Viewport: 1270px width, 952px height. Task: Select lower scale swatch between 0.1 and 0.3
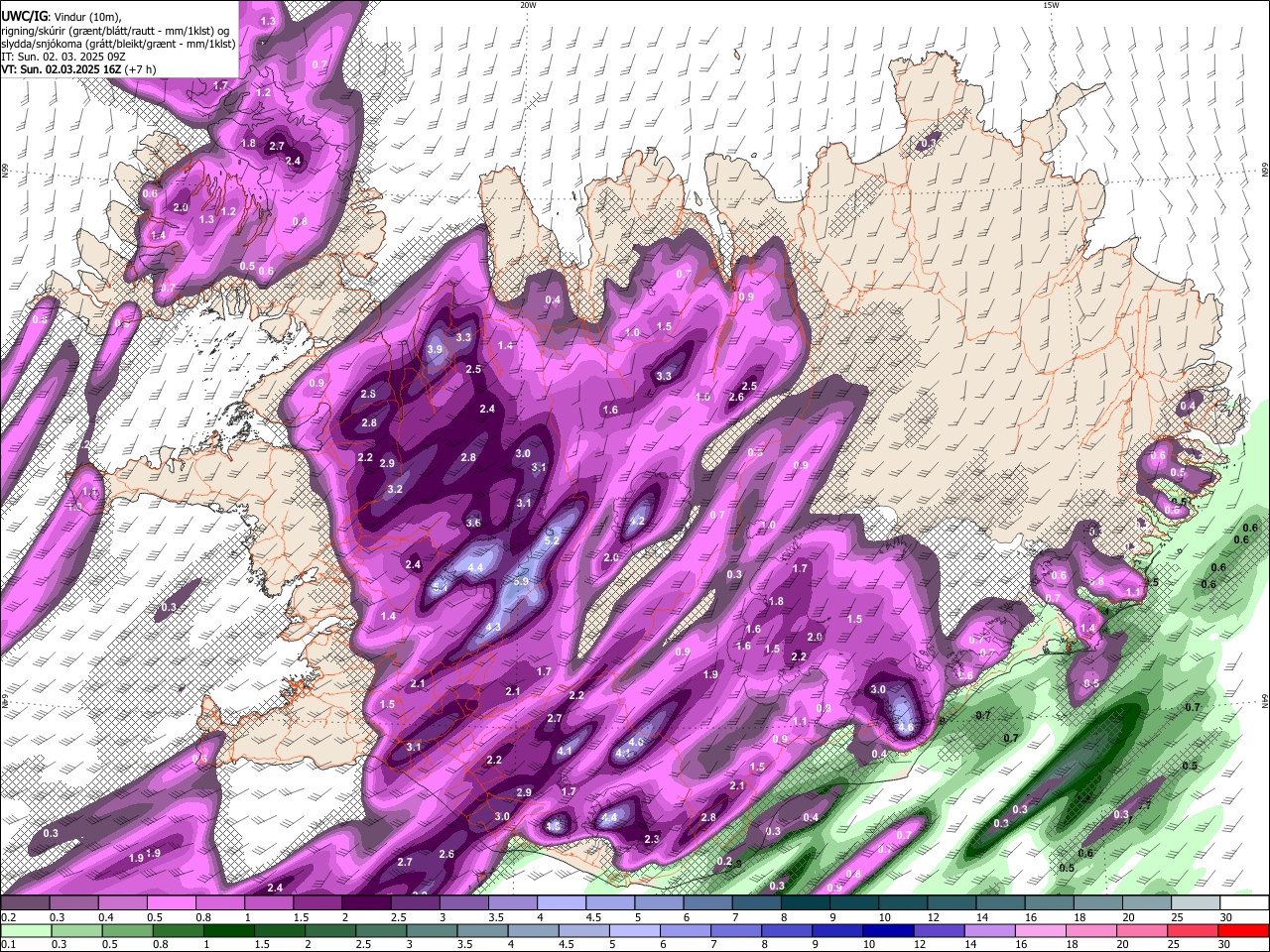click(x=25, y=930)
